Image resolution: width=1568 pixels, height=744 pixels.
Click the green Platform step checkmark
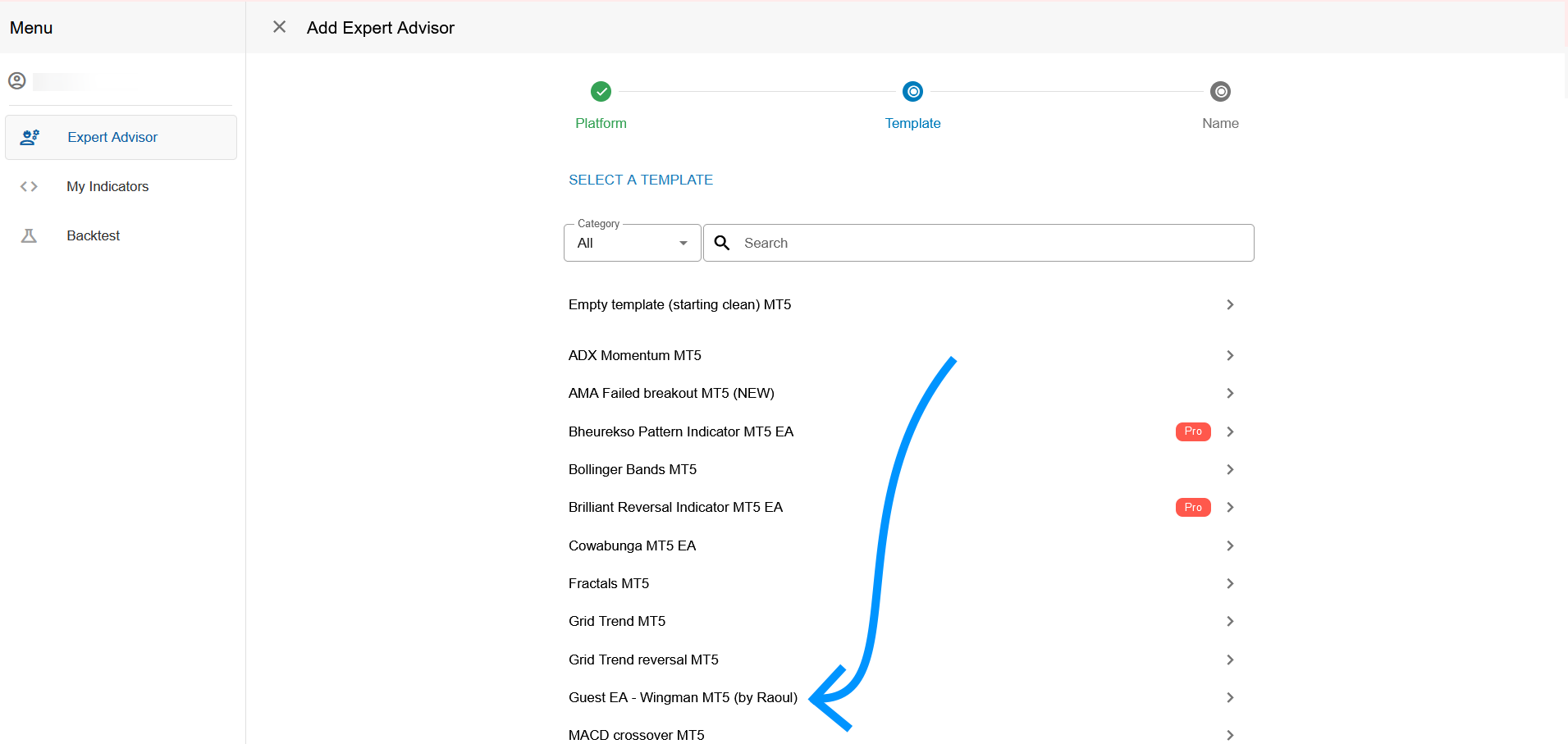click(601, 91)
